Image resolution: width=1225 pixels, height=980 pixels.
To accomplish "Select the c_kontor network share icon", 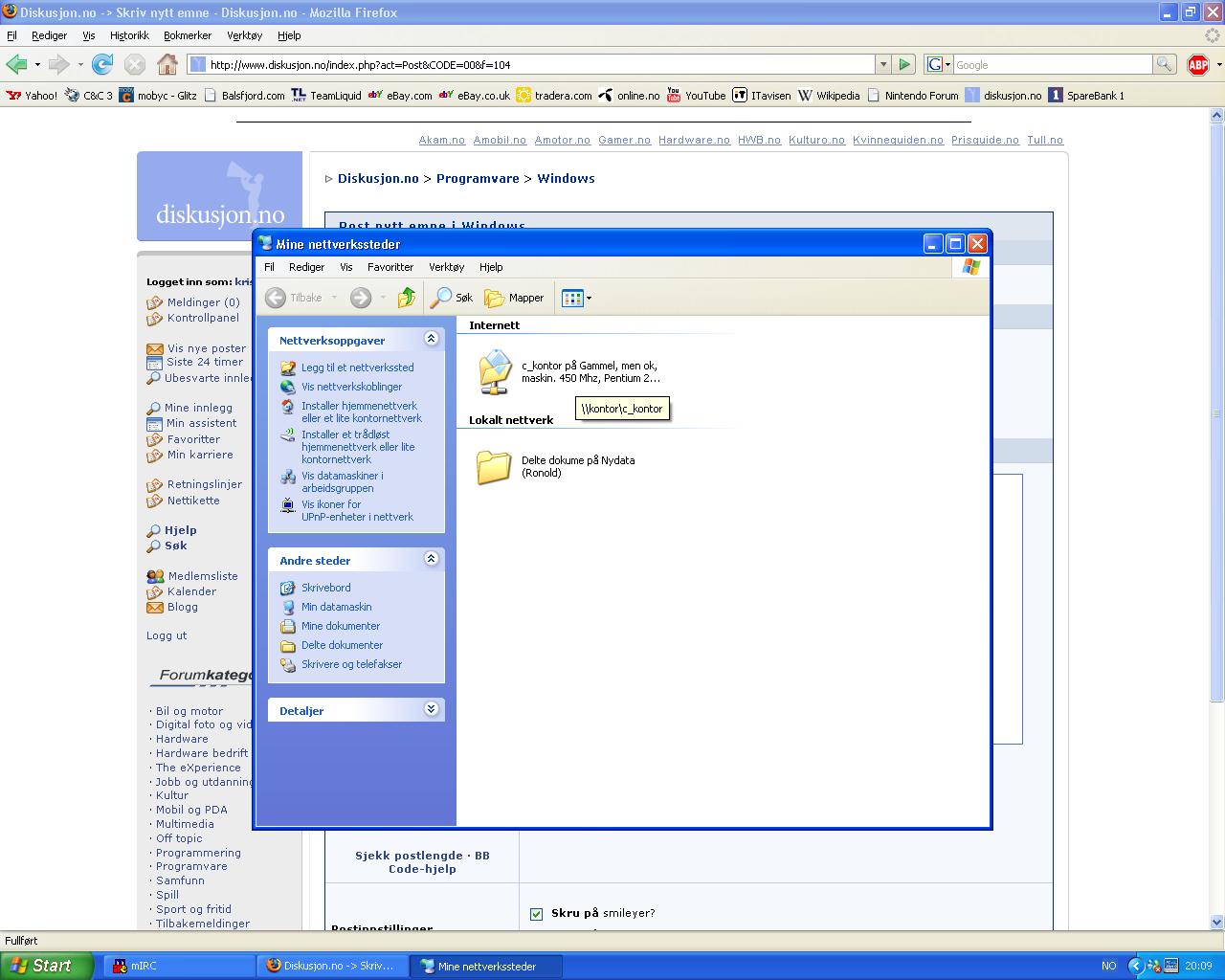I will (x=495, y=371).
